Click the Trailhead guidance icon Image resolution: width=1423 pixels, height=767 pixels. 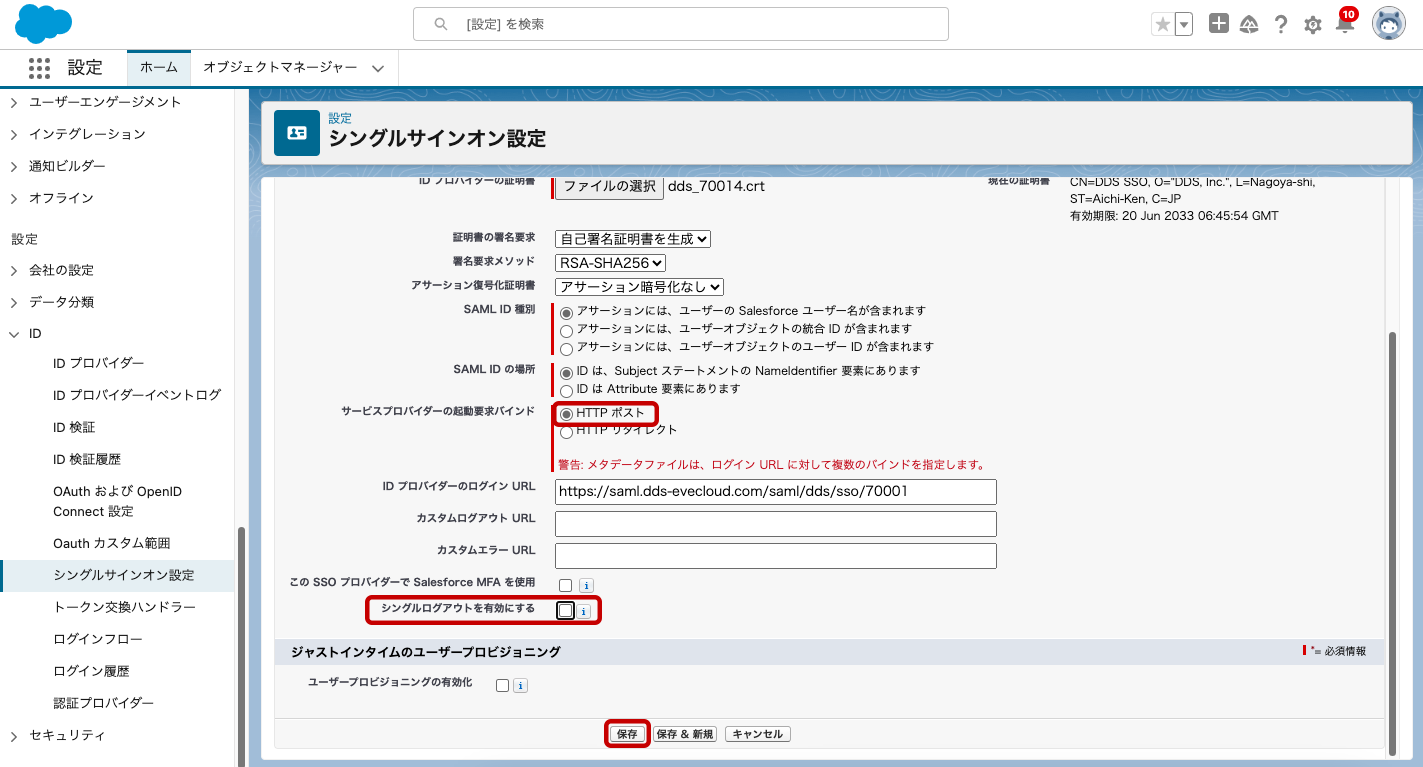click(x=1249, y=25)
